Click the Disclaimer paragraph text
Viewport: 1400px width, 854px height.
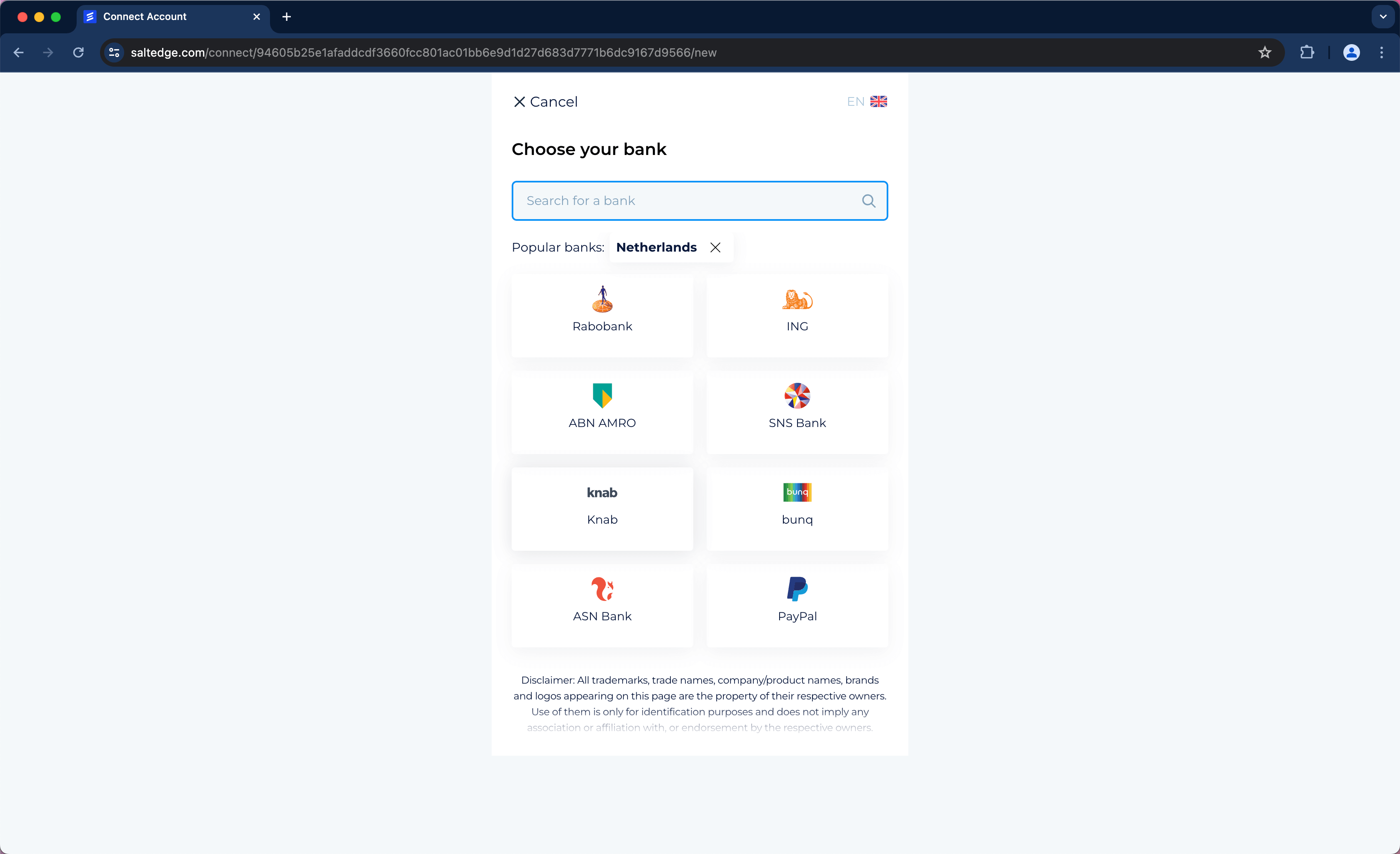click(x=700, y=704)
